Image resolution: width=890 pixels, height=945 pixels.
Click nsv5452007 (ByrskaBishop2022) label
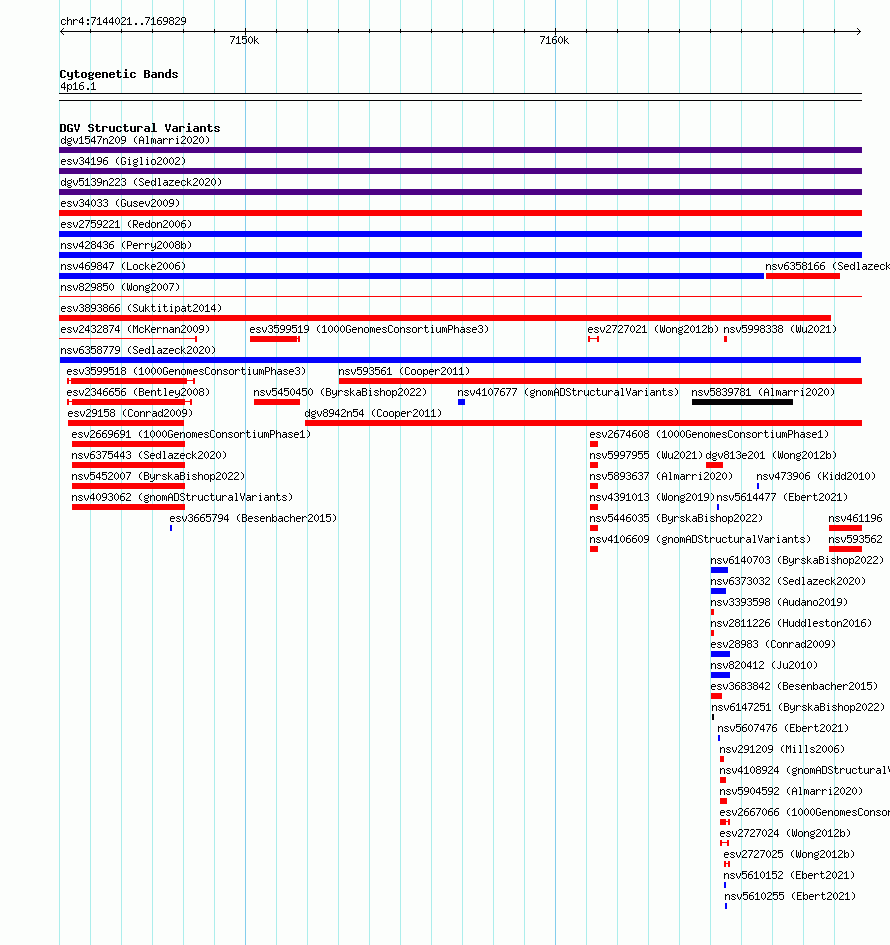tap(158, 477)
